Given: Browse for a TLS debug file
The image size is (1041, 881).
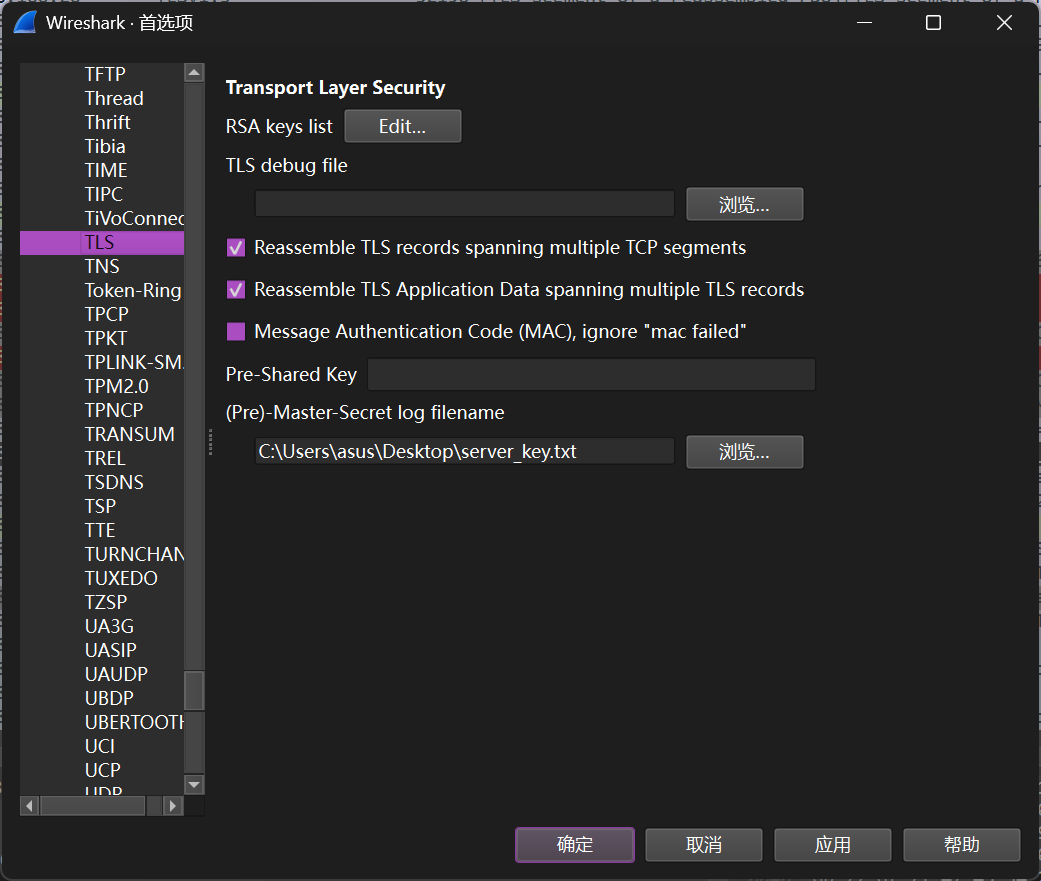Looking at the screenshot, I should click(x=744, y=204).
